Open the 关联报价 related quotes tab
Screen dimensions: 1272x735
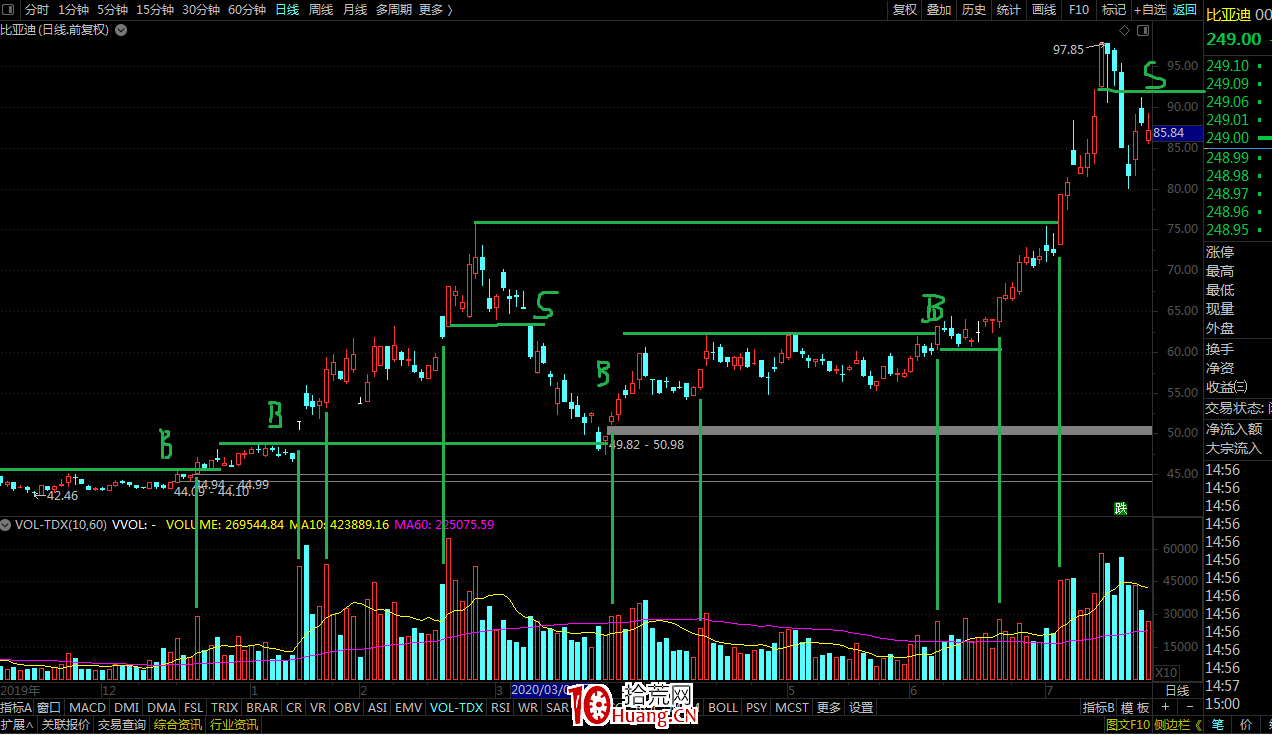(x=66, y=724)
